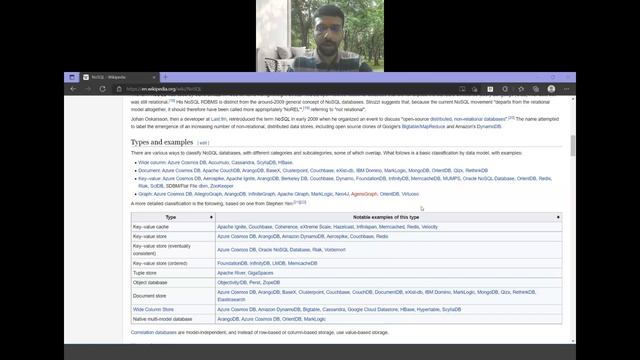Open the ObjectivityDB link
The width and height of the screenshot is (640, 360).
[x=232, y=282]
